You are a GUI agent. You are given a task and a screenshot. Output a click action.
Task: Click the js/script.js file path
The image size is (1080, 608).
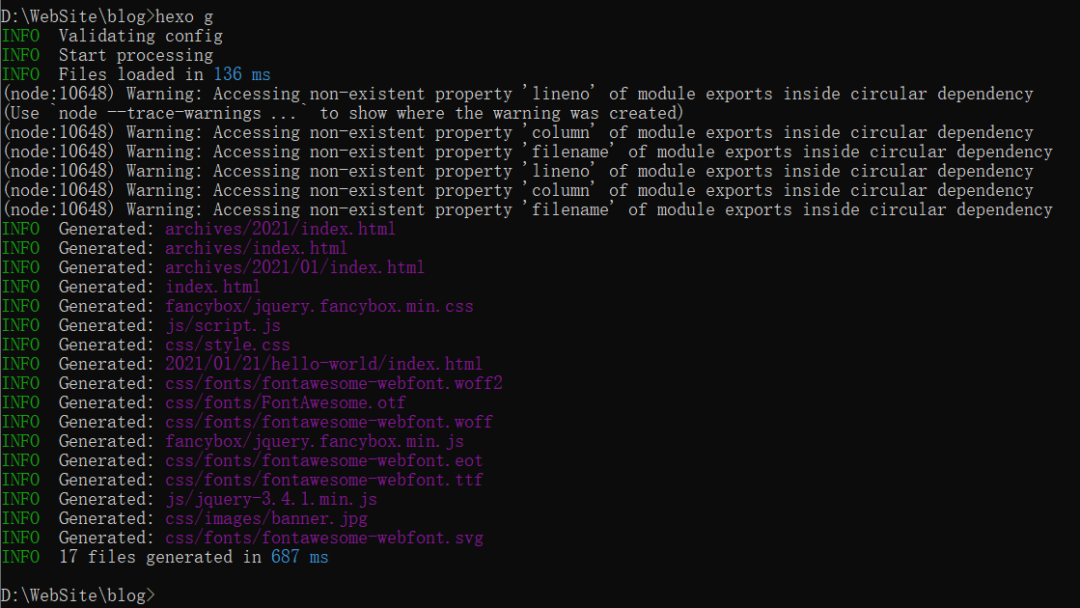[x=222, y=325]
